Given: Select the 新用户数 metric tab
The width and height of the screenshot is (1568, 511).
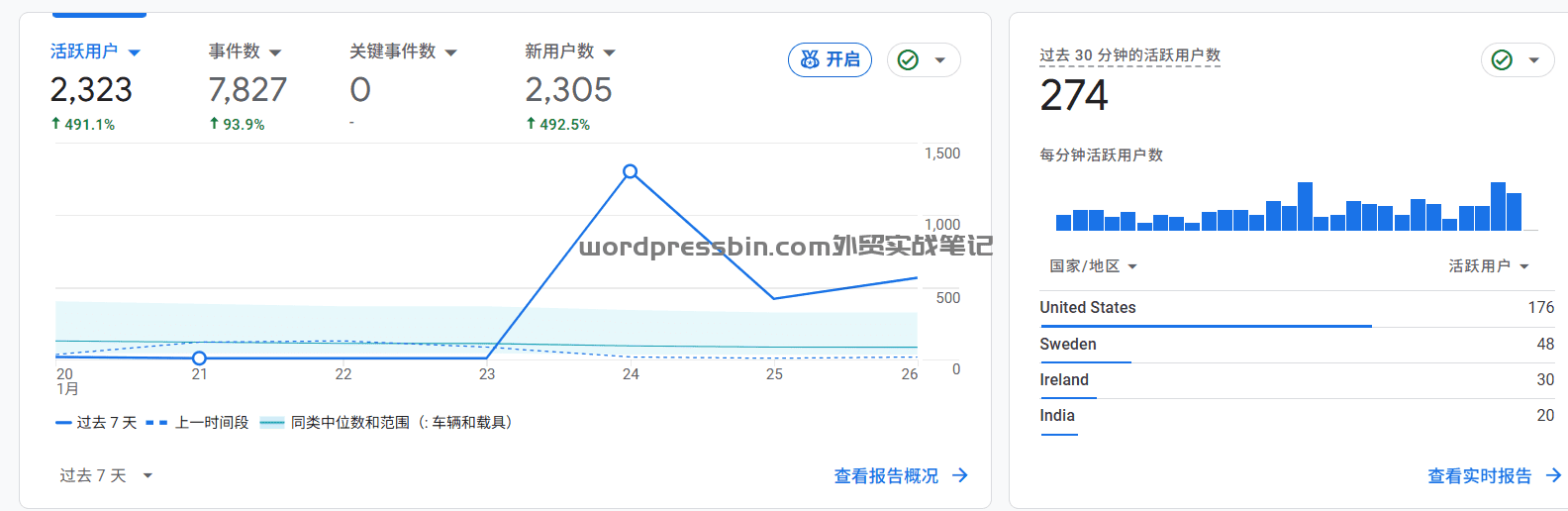Looking at the screenshot, I should (x=569, y=51).
